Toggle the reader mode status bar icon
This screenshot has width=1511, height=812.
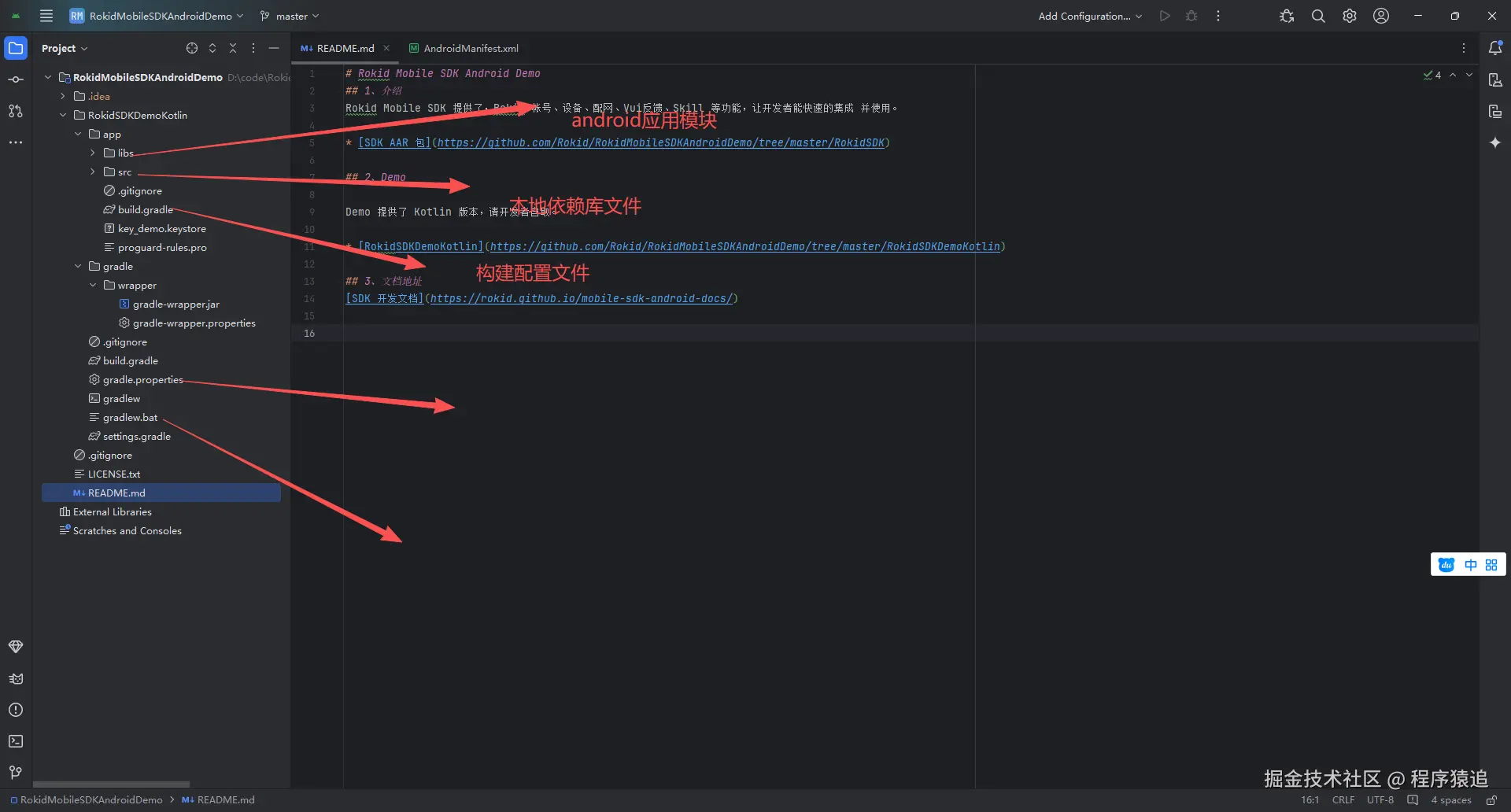click(1413, 800)
